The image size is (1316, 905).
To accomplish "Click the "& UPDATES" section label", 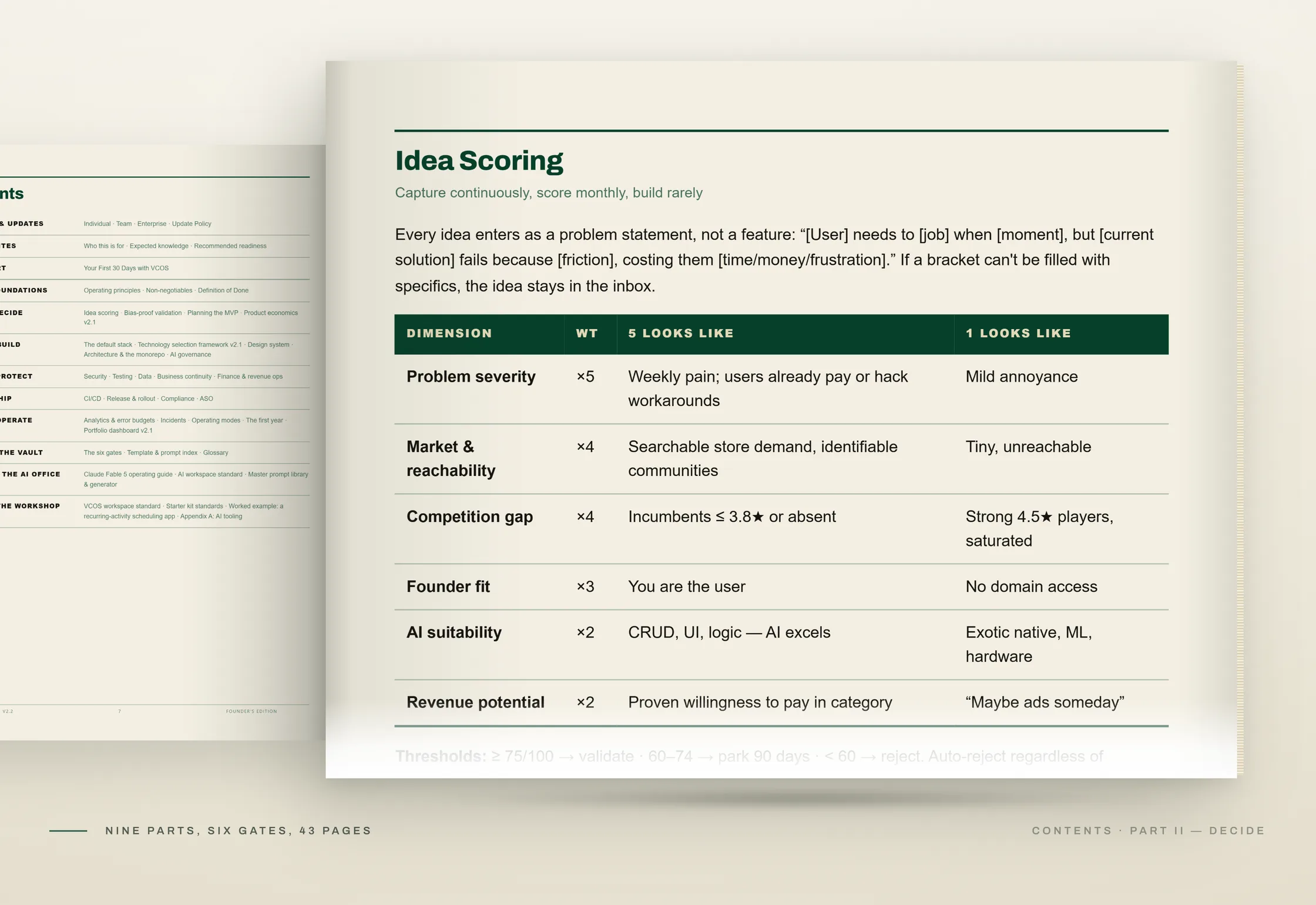I will click(22, 224).
